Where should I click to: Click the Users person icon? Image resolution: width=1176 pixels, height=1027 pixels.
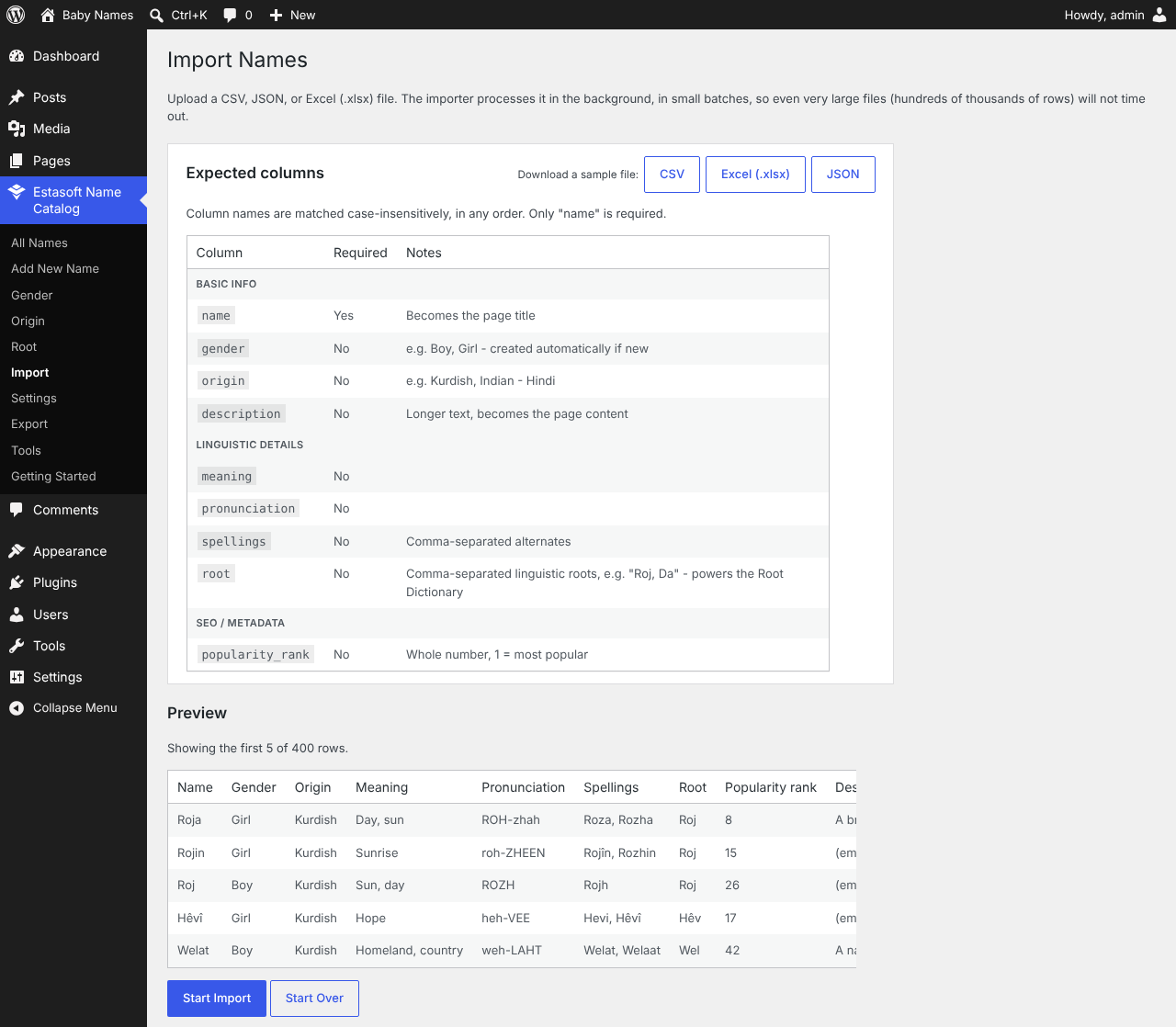(17, 615)
